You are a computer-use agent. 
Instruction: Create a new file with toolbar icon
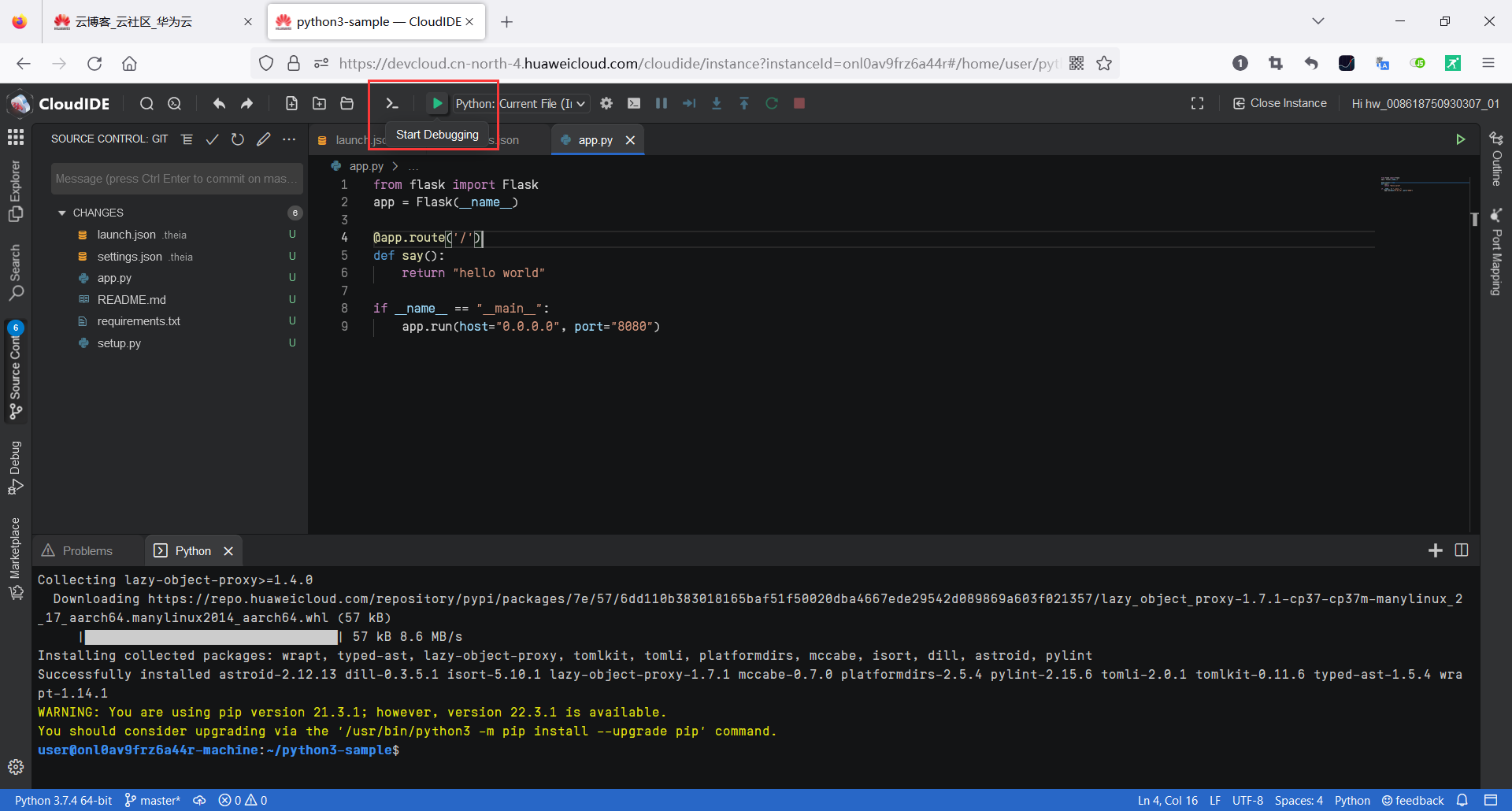coord(291,103)
